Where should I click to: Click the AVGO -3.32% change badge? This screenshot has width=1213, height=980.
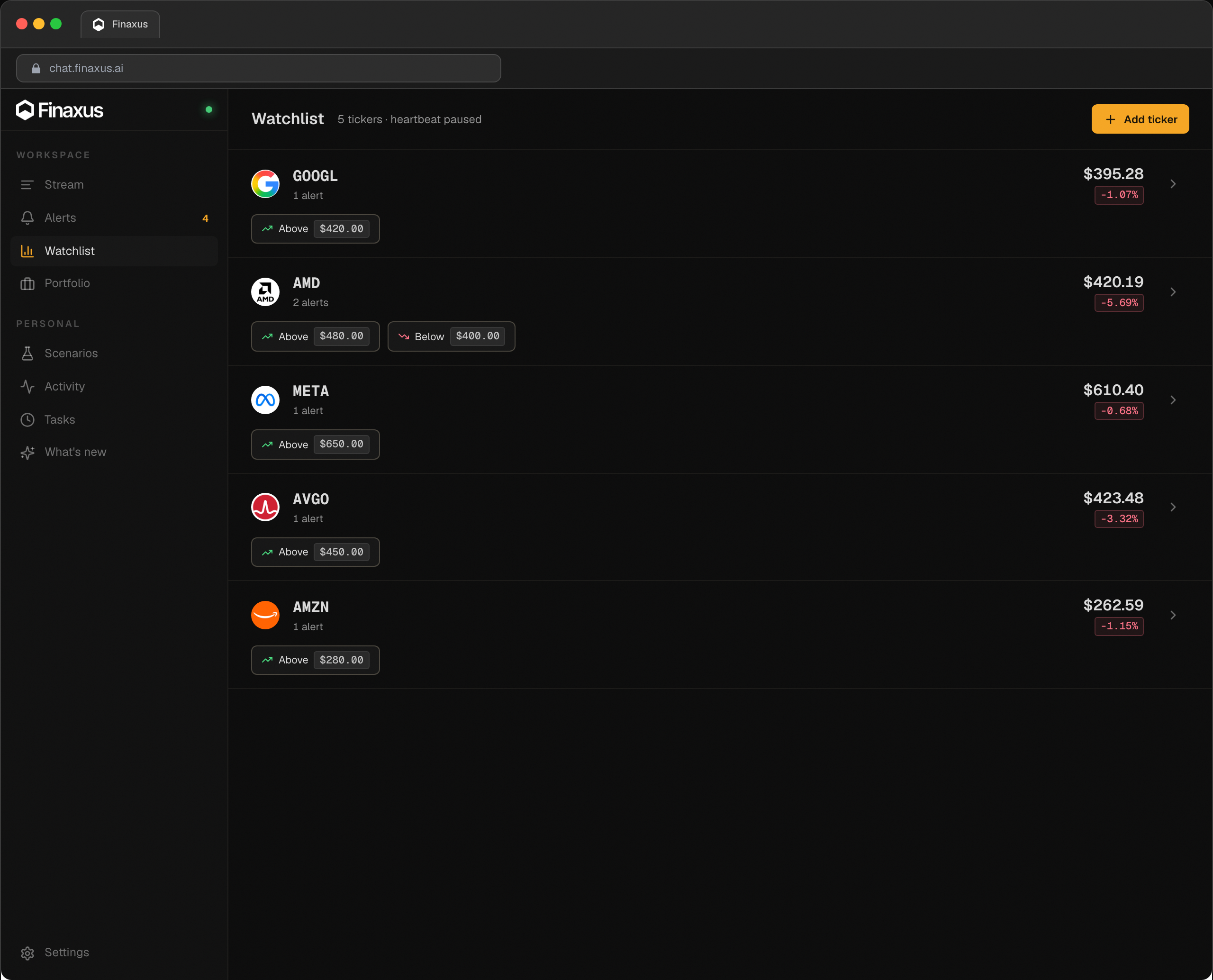click(1119, 519)
